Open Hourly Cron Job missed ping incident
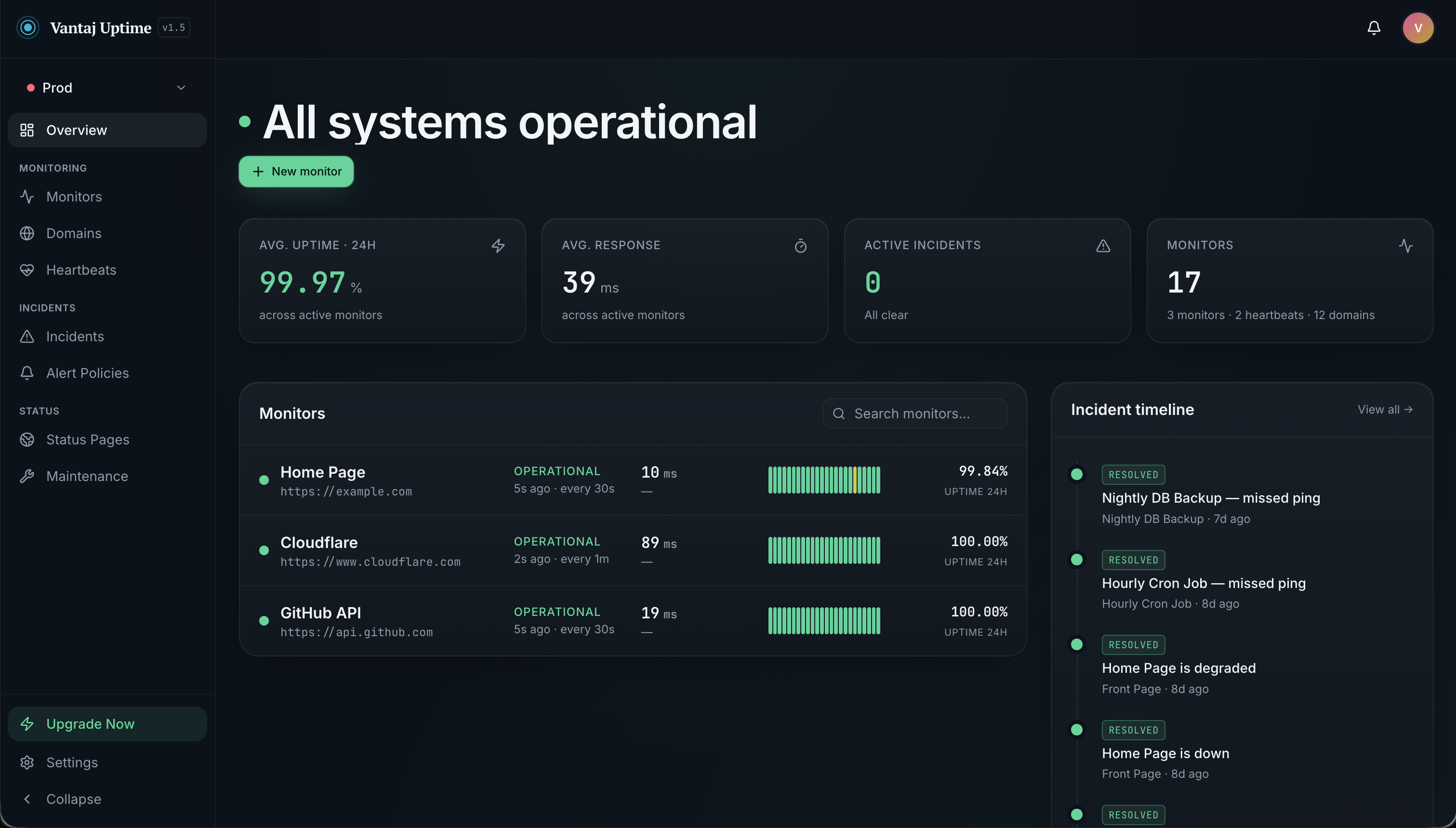 [x=1203, y=584]
